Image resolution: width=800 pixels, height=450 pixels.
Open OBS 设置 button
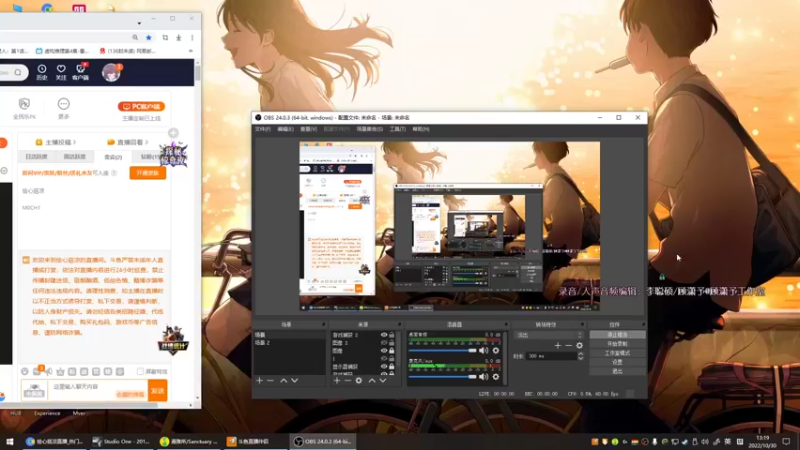coord(617,362)
